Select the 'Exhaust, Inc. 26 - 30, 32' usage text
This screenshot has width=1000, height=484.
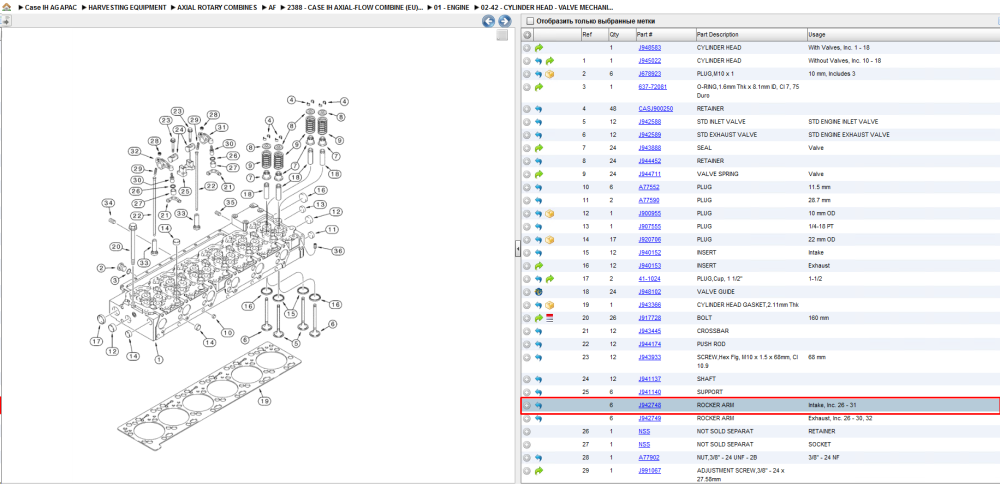(x=842, y=418)
